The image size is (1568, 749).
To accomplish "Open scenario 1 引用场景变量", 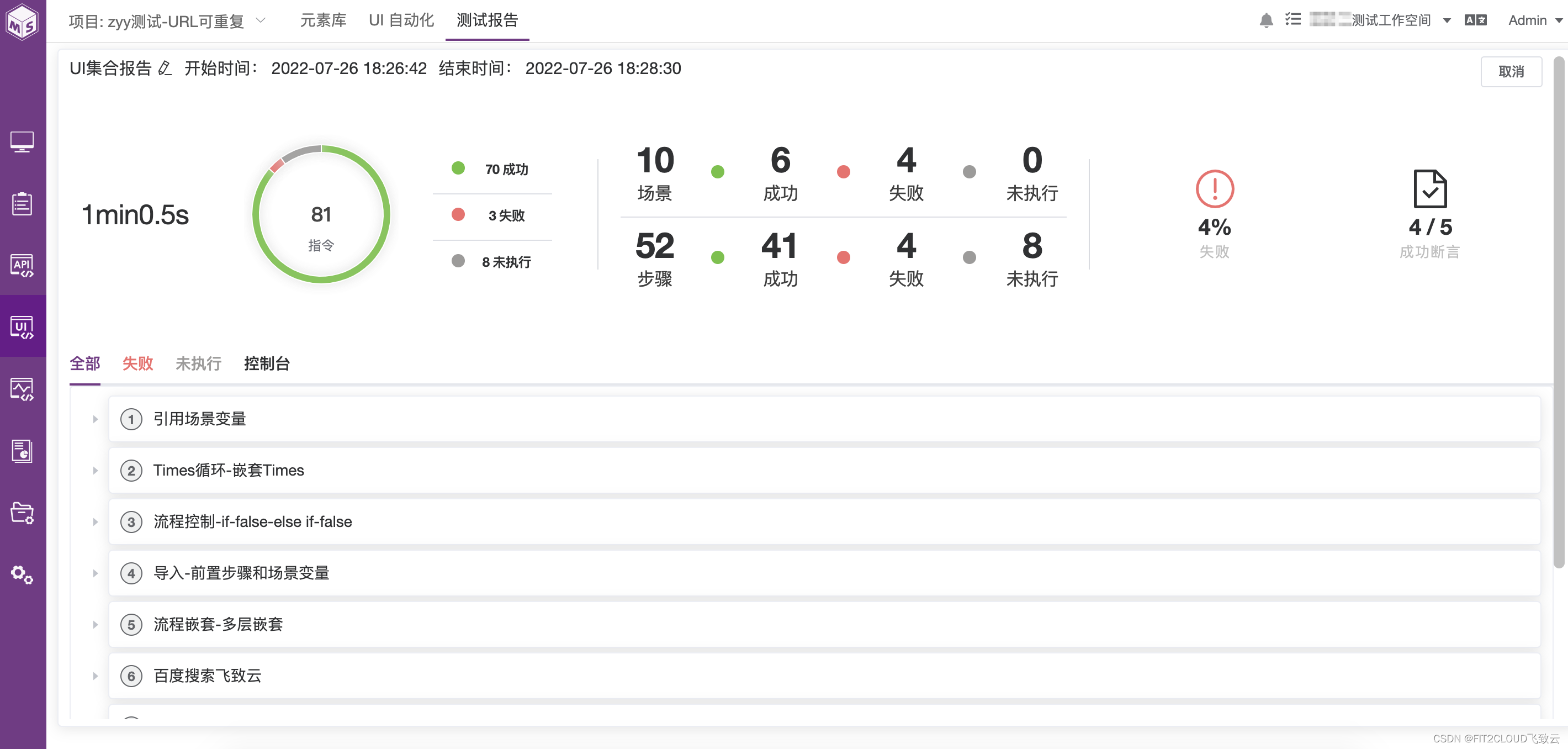I will click(824, 419).
